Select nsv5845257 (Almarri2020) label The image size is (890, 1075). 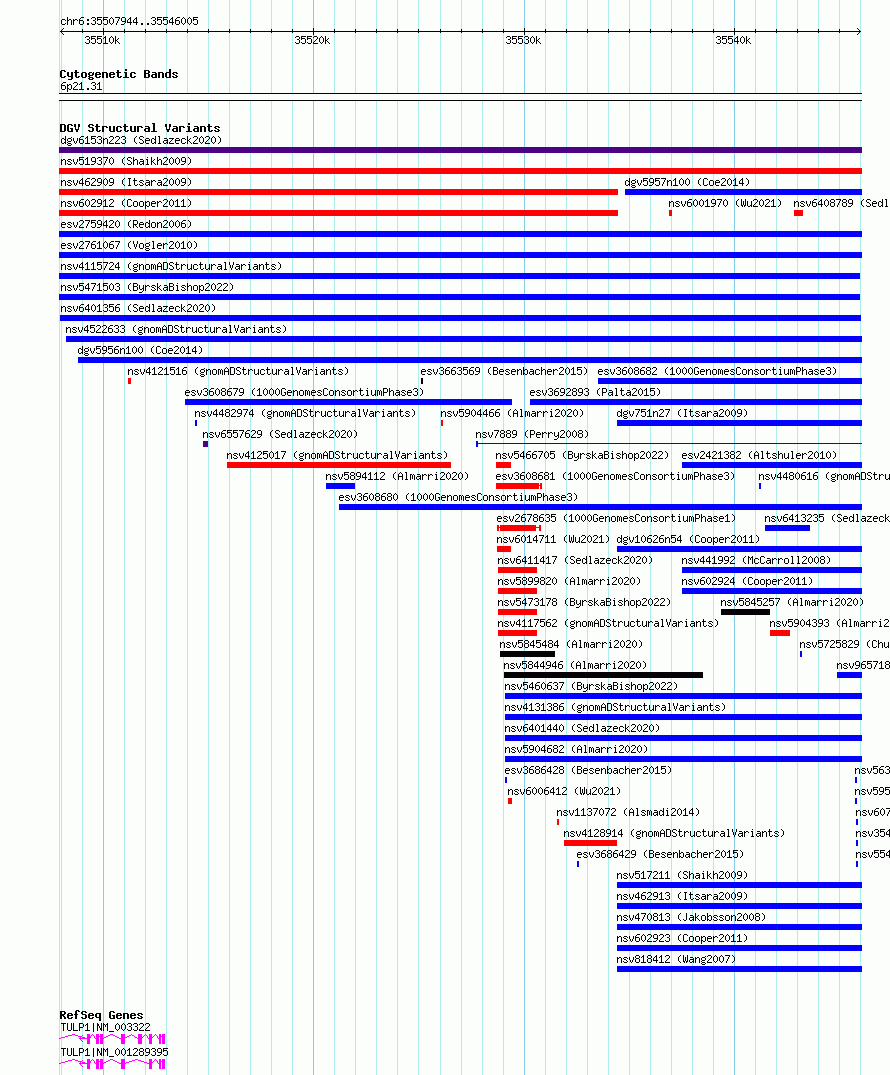point(792,602)
